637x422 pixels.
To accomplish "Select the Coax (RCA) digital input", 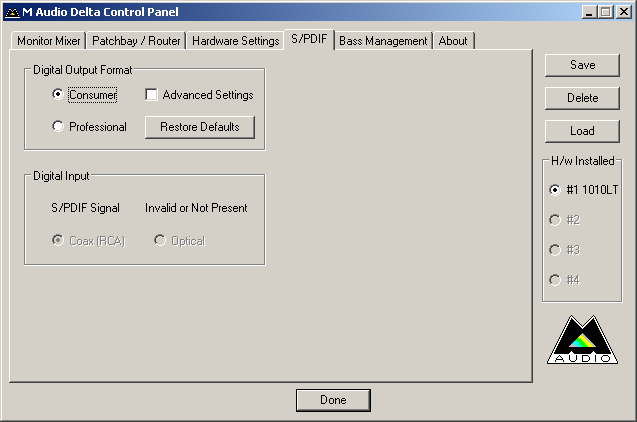I will 58,241.
